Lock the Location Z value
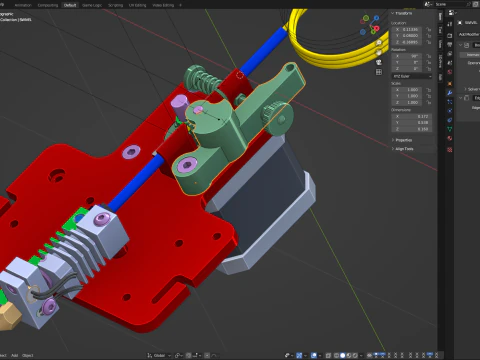 (428, 42)
